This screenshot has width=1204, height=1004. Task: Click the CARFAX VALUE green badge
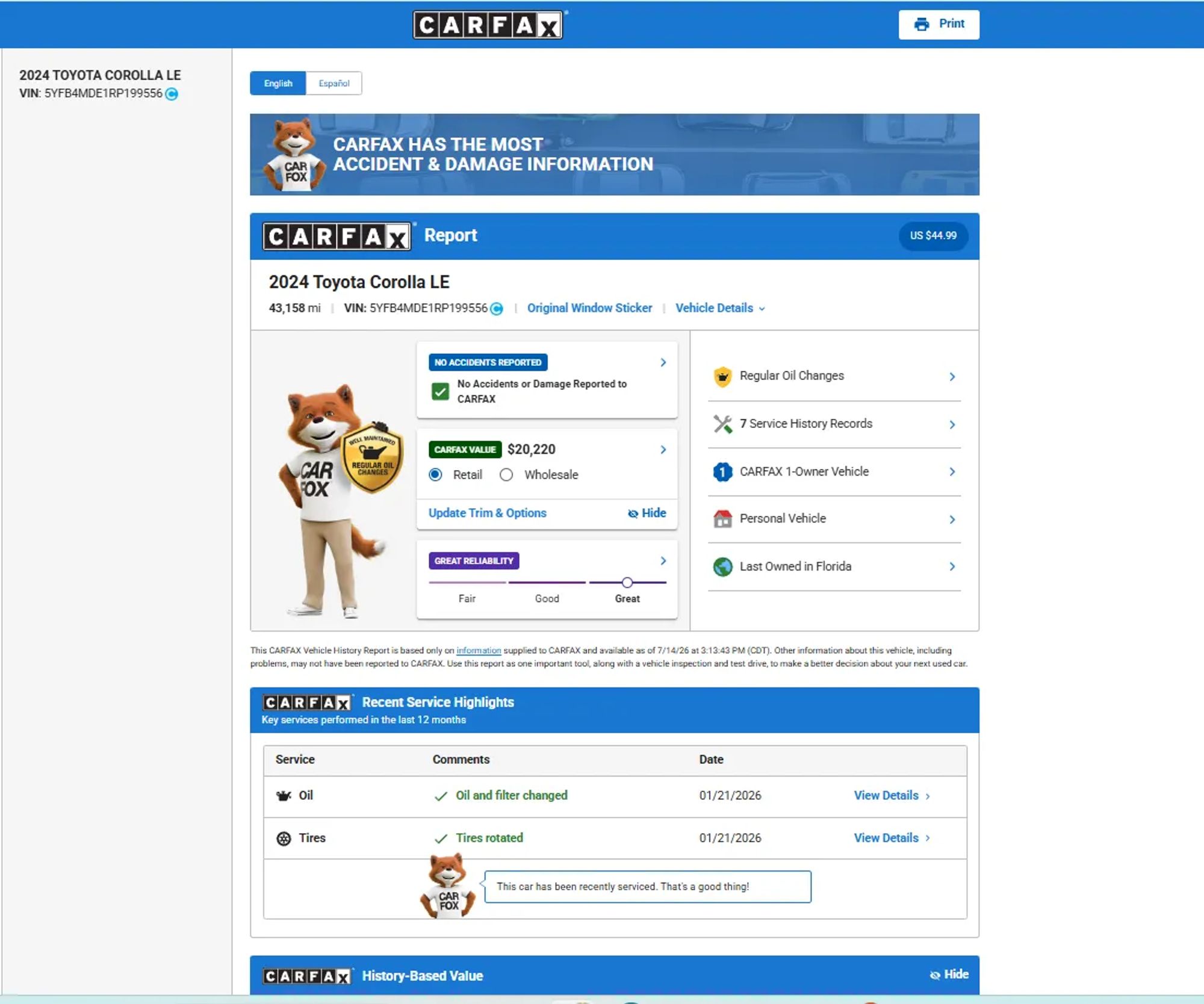pyautogui.click(x=465, y=450)
